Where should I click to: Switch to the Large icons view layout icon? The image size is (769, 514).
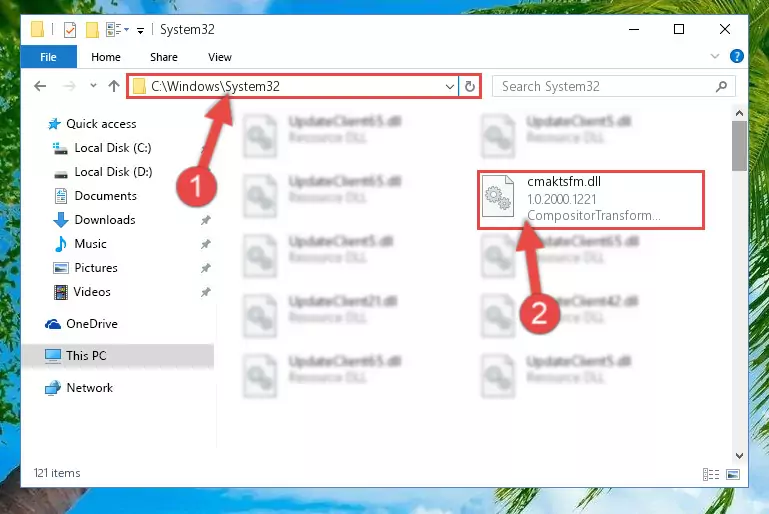[733, 474]
